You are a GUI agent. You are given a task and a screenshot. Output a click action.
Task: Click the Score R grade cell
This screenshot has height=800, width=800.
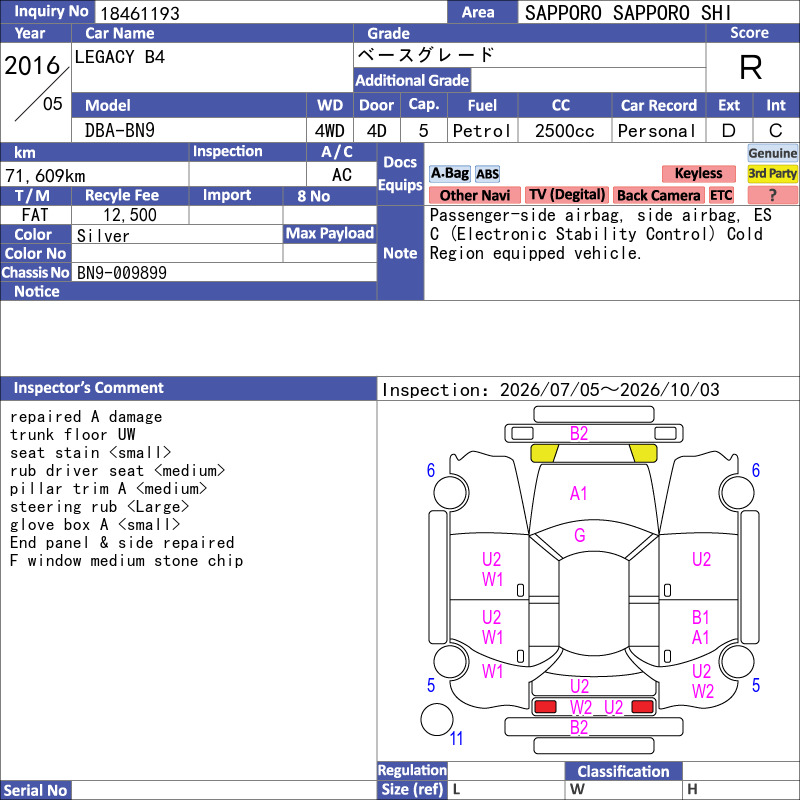click(751, 67)
